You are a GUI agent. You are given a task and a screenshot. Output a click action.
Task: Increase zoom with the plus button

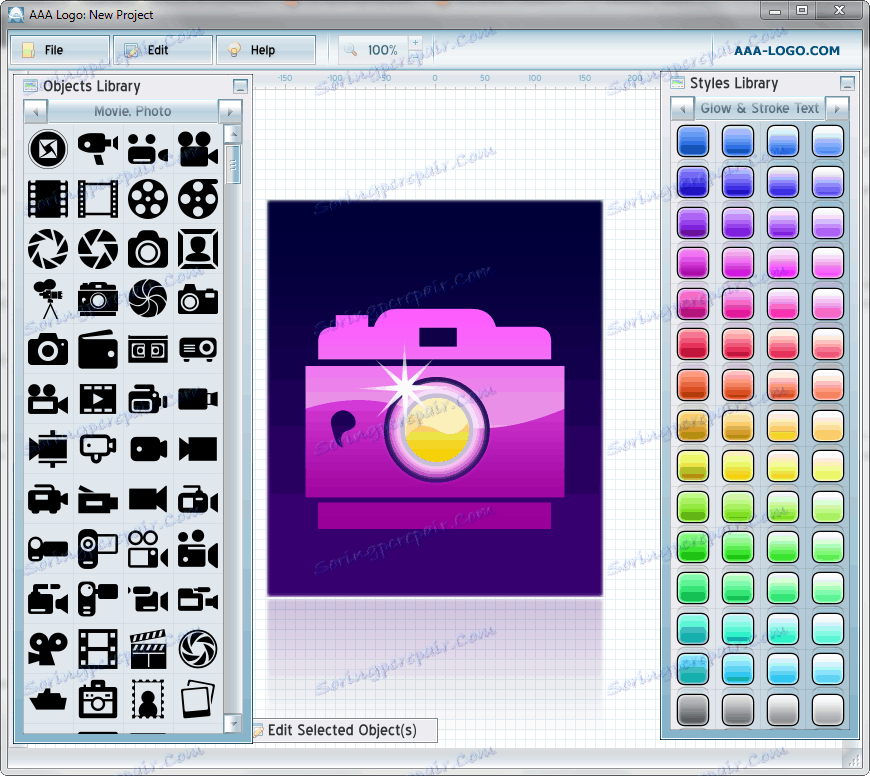(x=415, y=43)
